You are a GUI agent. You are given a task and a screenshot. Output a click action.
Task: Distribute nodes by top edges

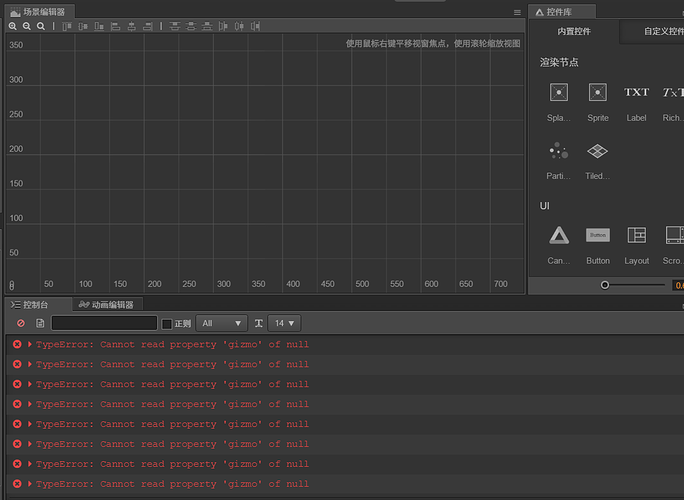(174, 26)
